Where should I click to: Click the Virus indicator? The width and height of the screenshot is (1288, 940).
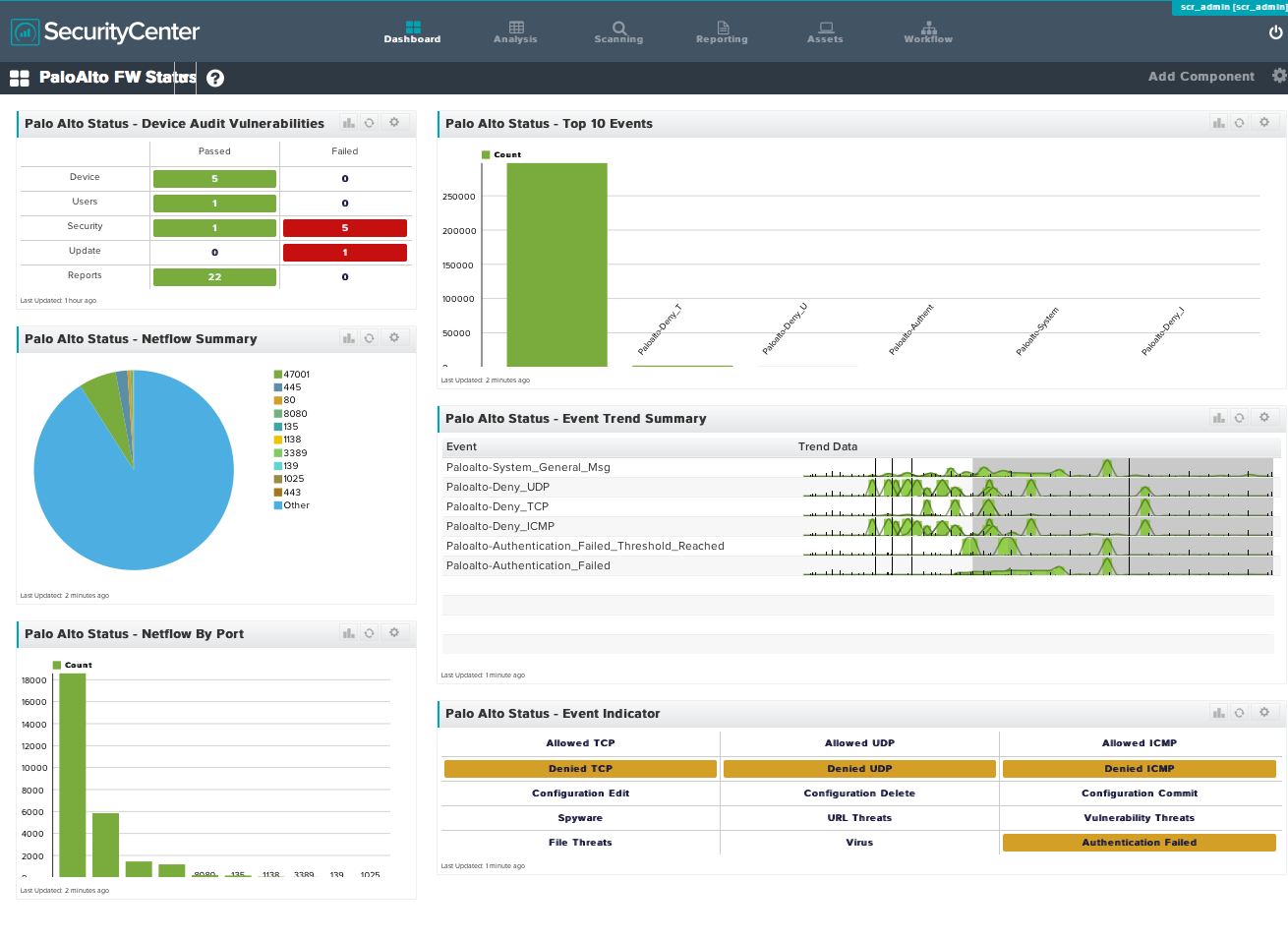click(x=859, y=843)
